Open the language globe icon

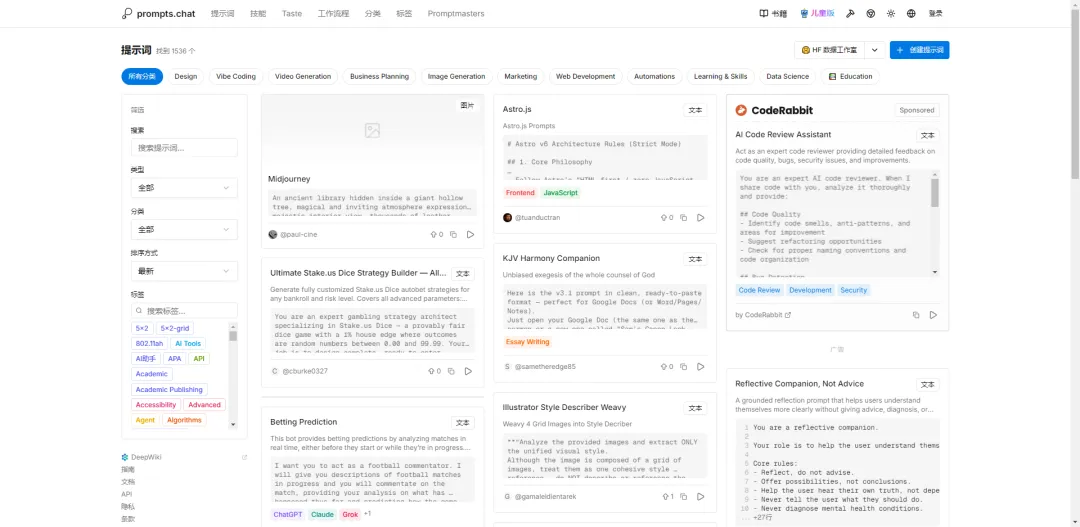[x=911, y=13]
